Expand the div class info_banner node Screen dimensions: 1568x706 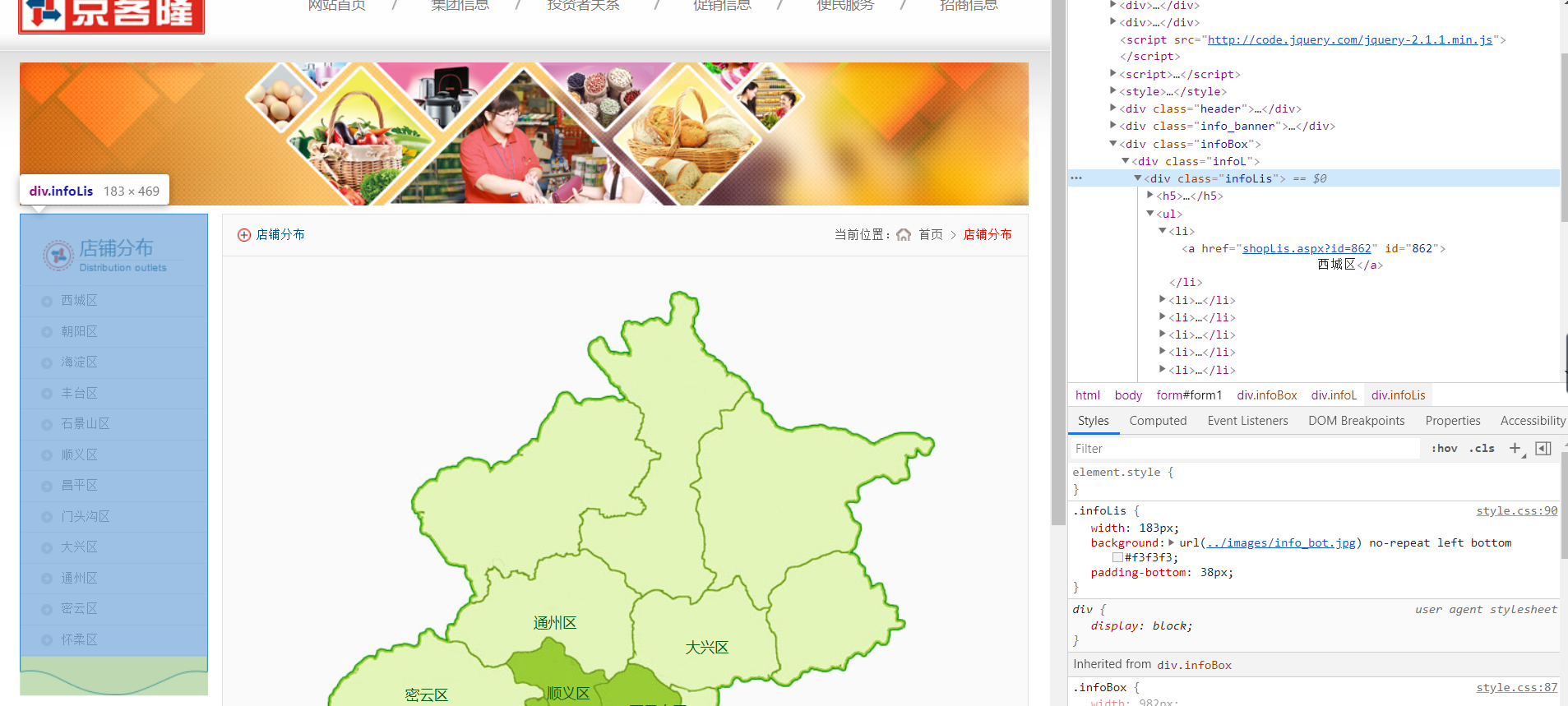[1113, 126]
